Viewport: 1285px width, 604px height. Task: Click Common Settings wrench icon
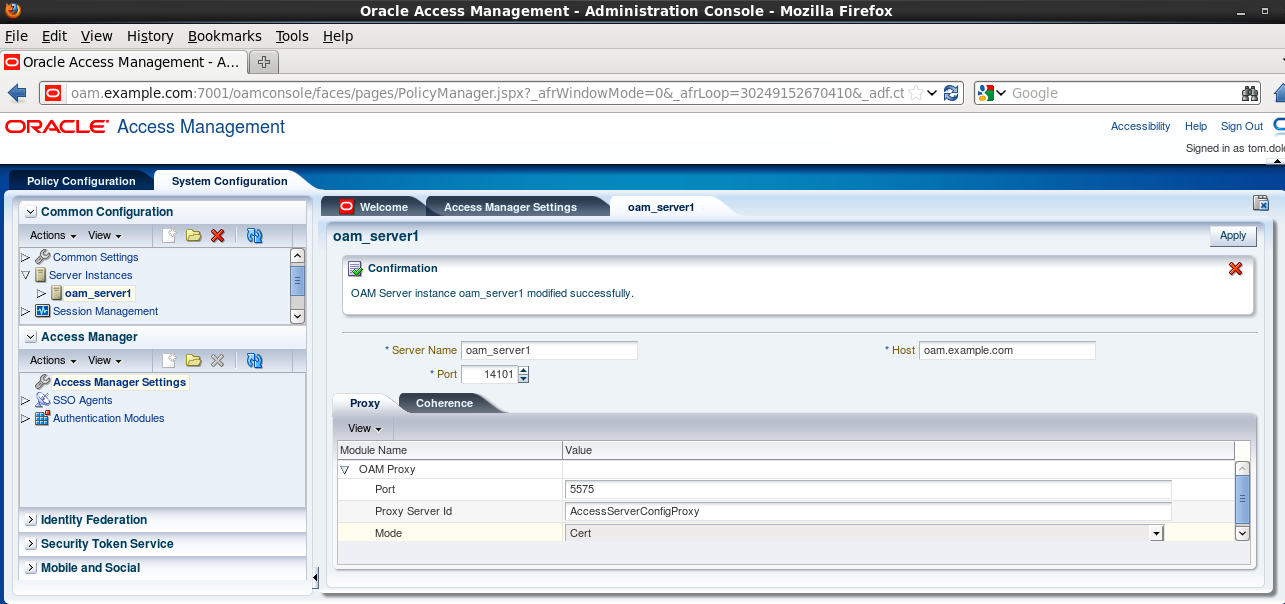click(x=42, y=257)
